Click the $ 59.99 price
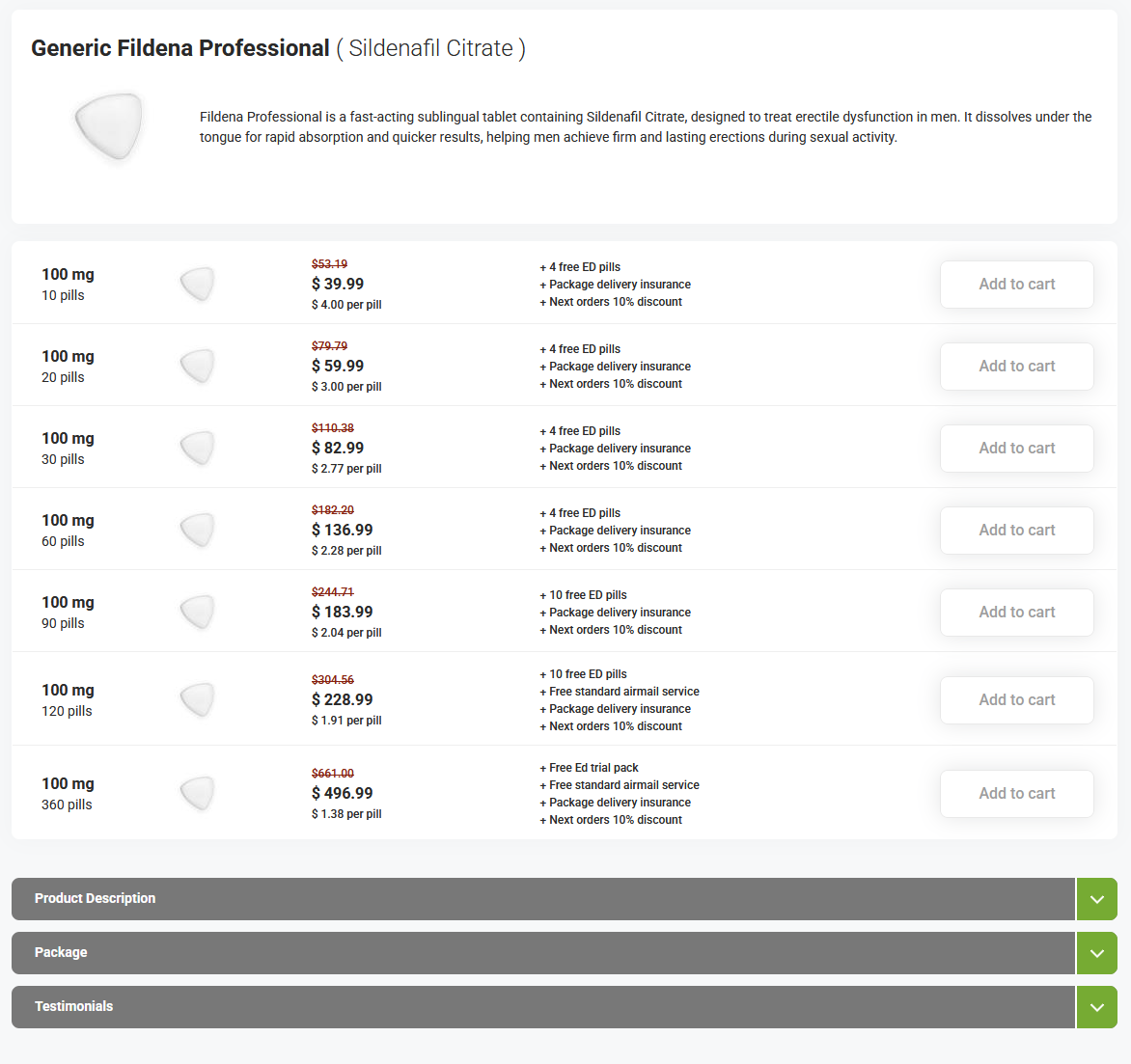Screen dimensions: 1131x1064 coord(338,367)
